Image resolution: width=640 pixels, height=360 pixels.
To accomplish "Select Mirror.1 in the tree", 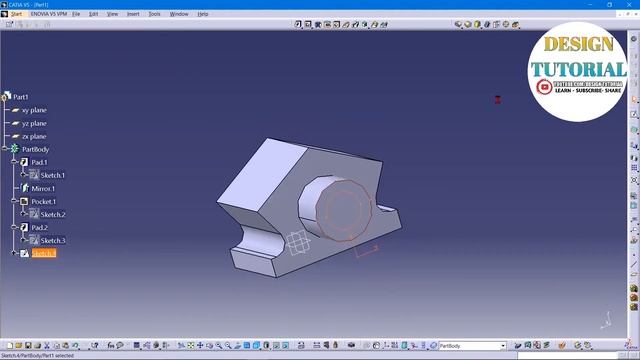I will coord(43,189).
